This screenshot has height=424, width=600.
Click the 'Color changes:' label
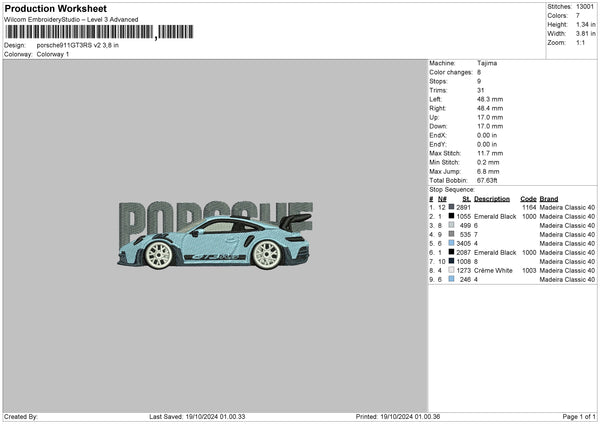451,72
